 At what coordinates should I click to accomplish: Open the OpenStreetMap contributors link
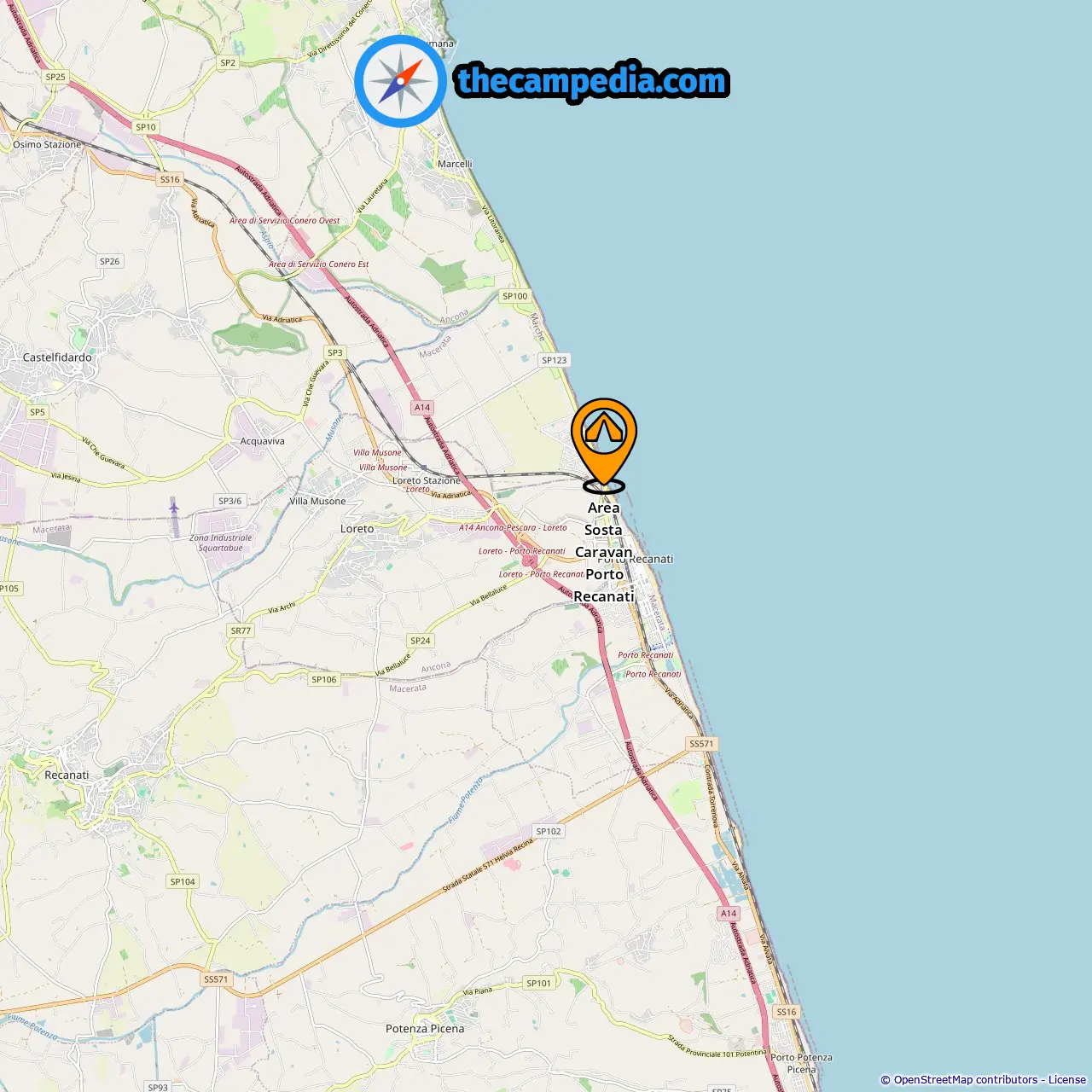tap(965, 1080)
